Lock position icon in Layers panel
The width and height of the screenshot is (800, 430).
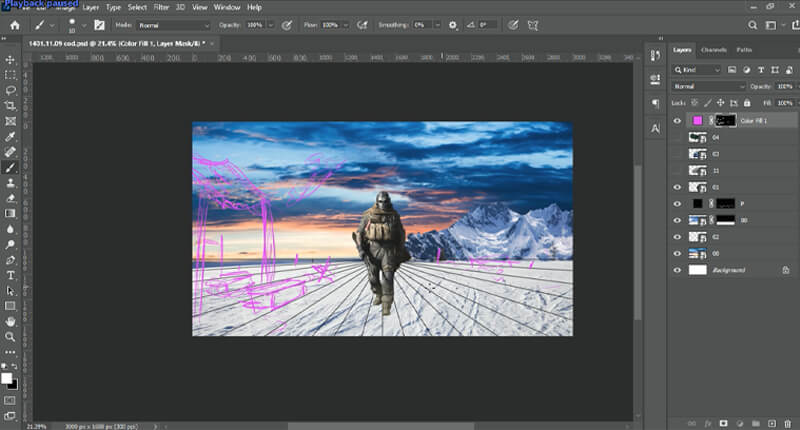point(720,103)
